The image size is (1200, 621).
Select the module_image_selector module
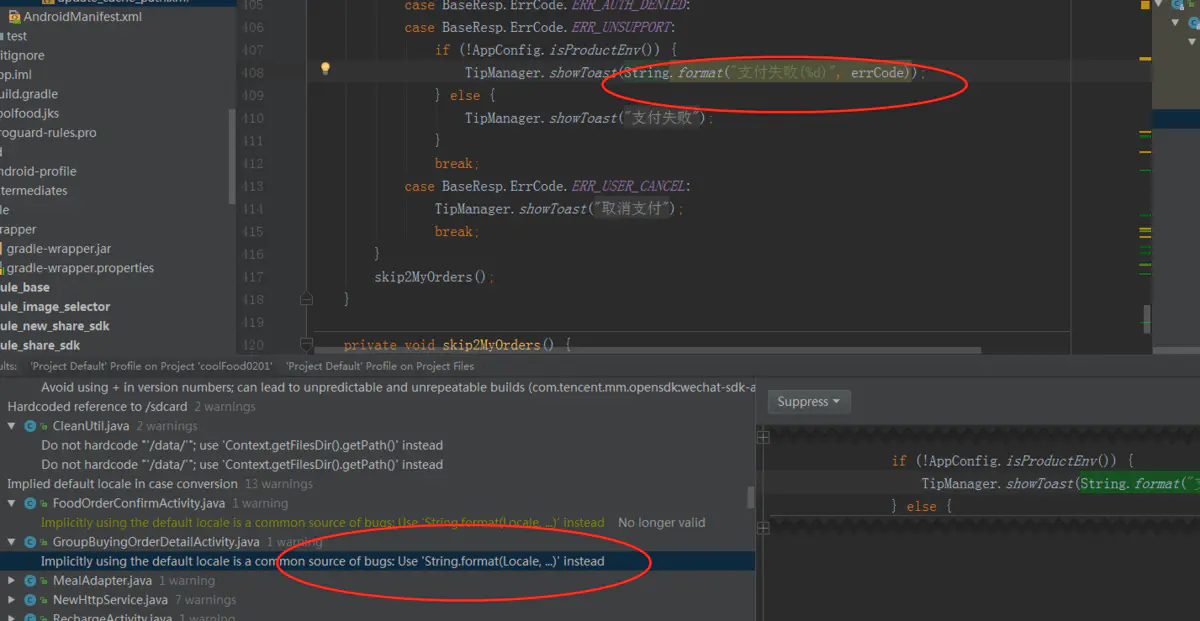point(55,306)
